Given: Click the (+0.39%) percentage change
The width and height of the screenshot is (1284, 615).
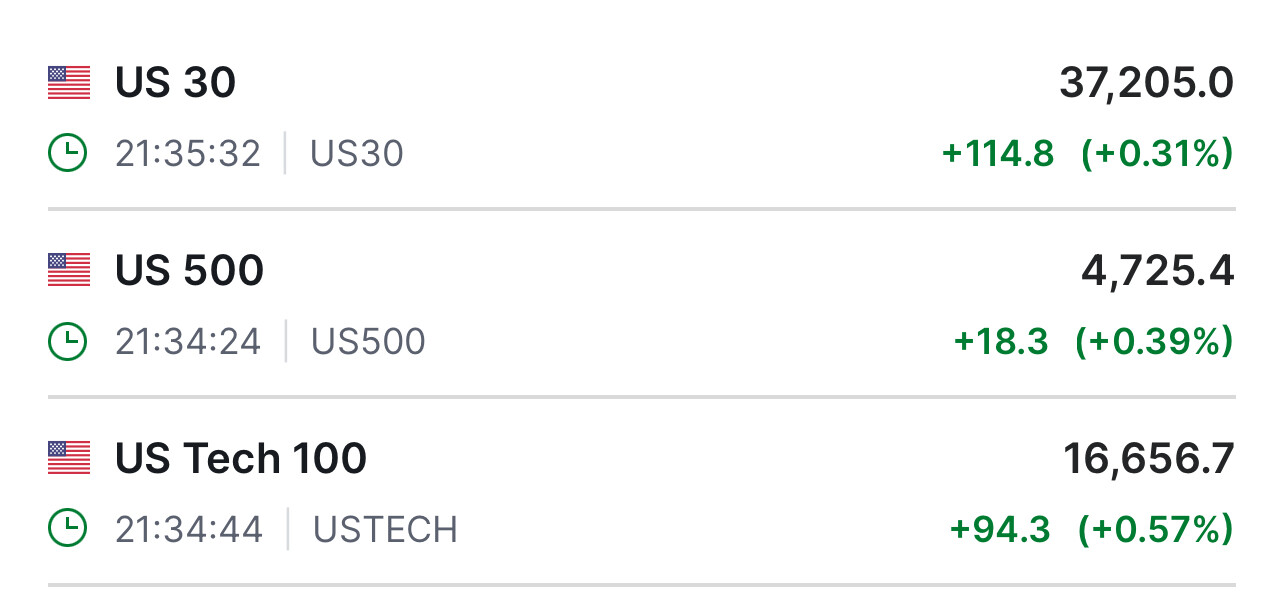Looking at the screenshot, I should click(x=1154, y=341).
